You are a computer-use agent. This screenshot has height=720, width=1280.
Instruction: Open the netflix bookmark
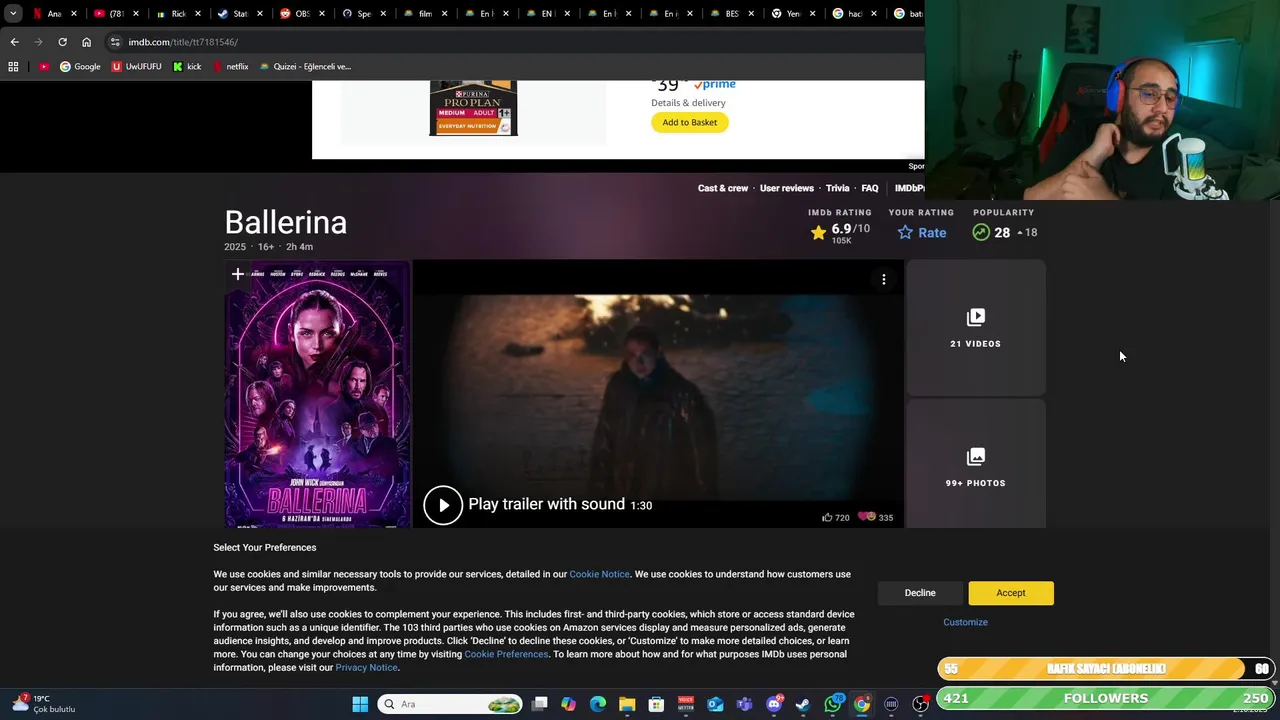pyautogui.click(x=230, y=67)
